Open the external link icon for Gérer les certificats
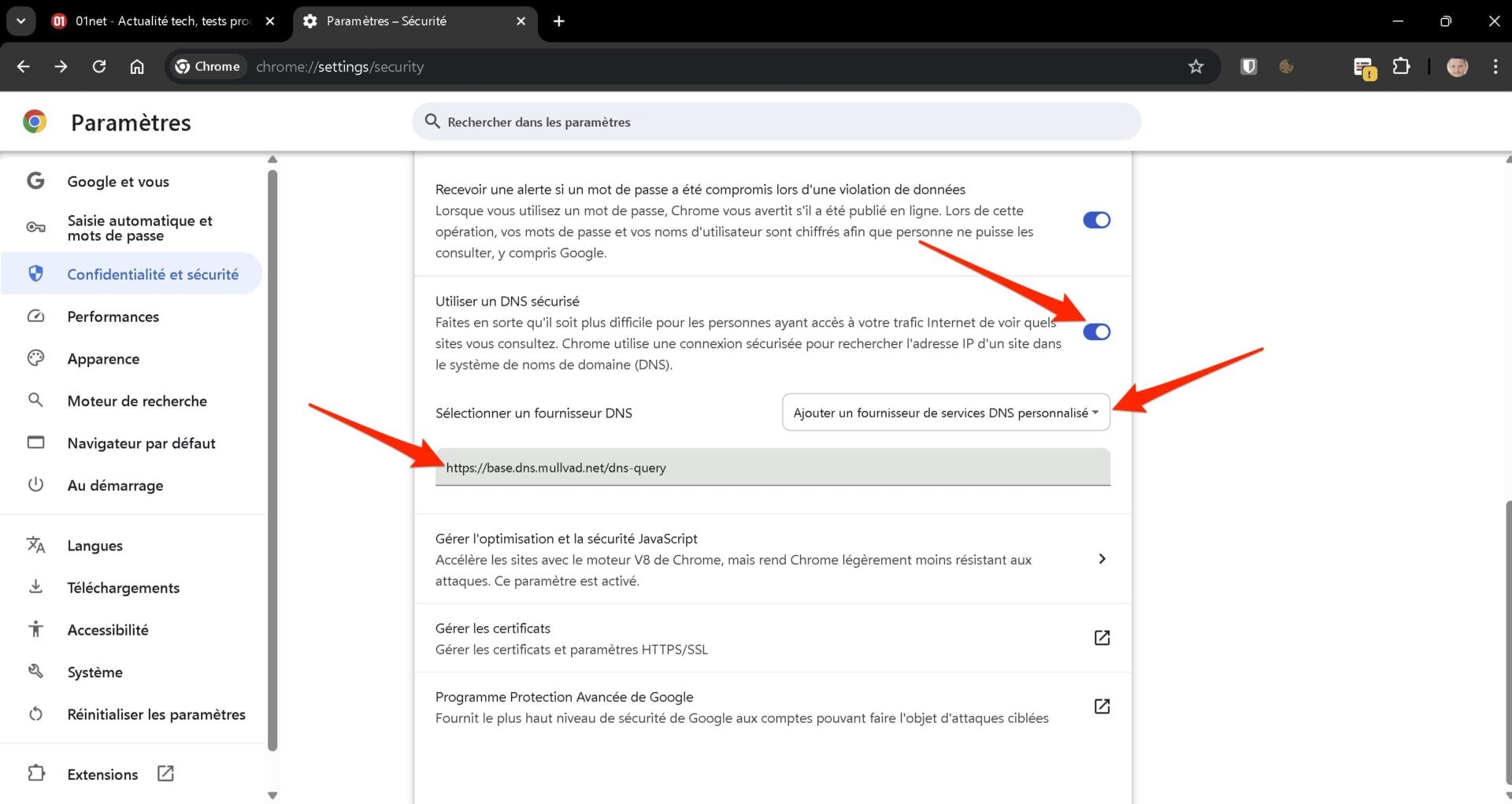 point(1102,638)
